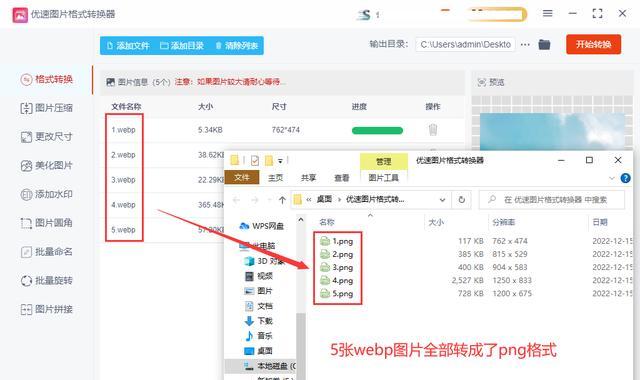
Task: Click Explorer back arrow
Action: tap(236, 200)
